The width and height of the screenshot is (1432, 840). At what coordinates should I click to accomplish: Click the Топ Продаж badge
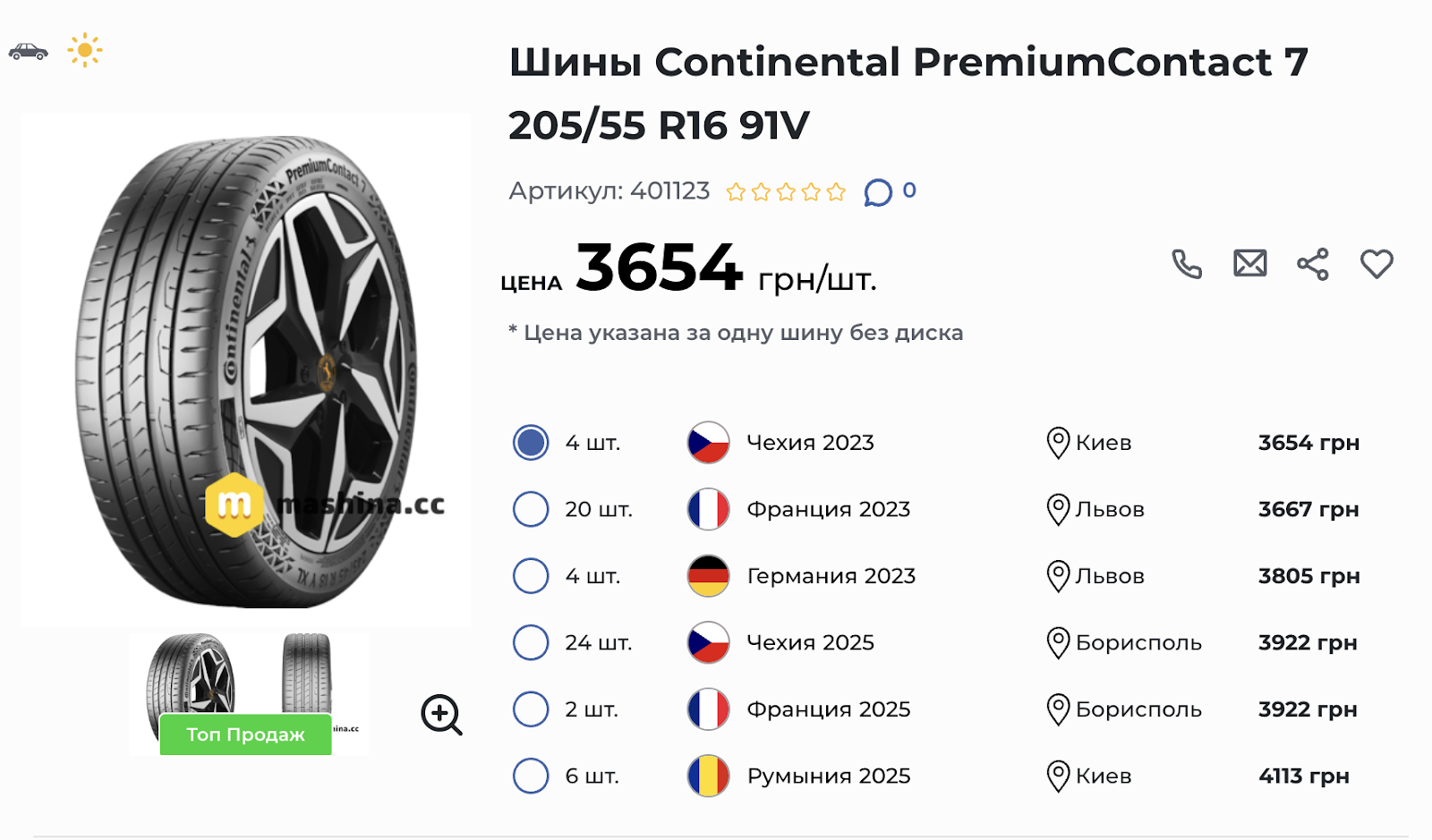[x=245, y=734]
